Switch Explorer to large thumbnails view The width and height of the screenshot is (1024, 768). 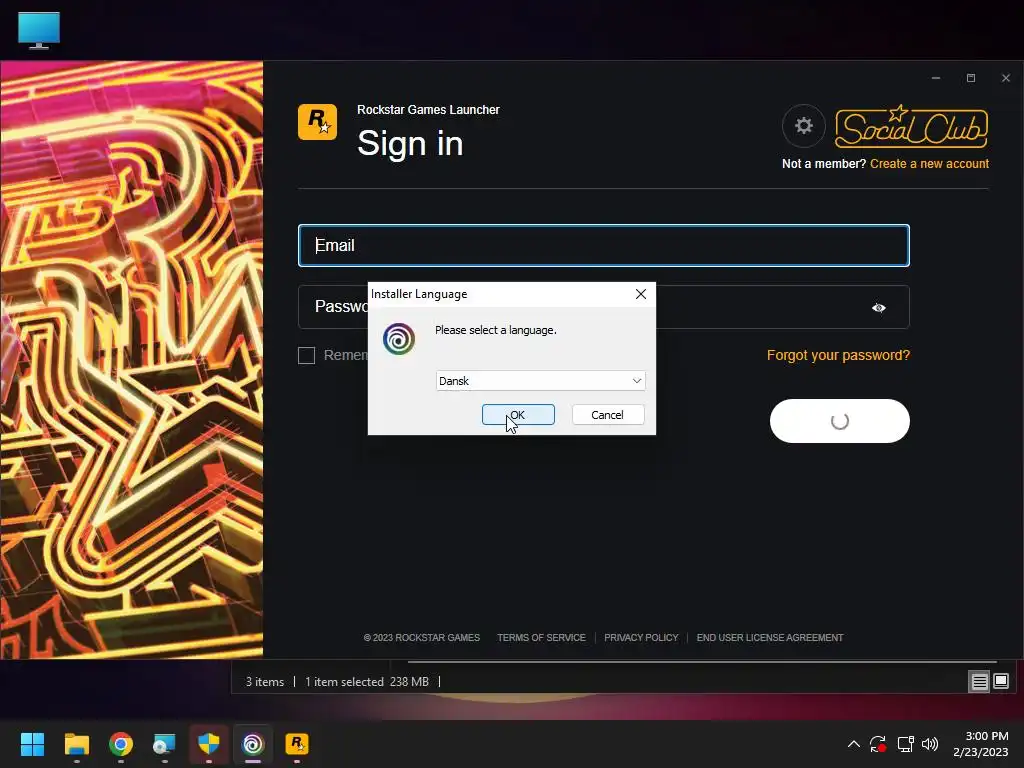1001,682
